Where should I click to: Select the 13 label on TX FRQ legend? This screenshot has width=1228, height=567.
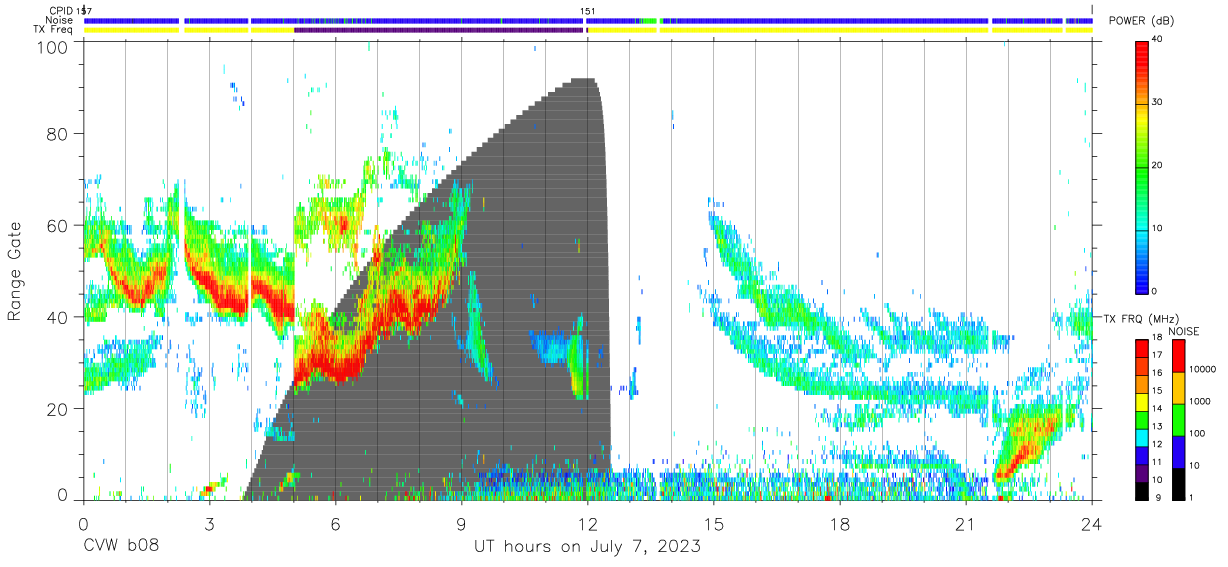(x=1155, y=427)
